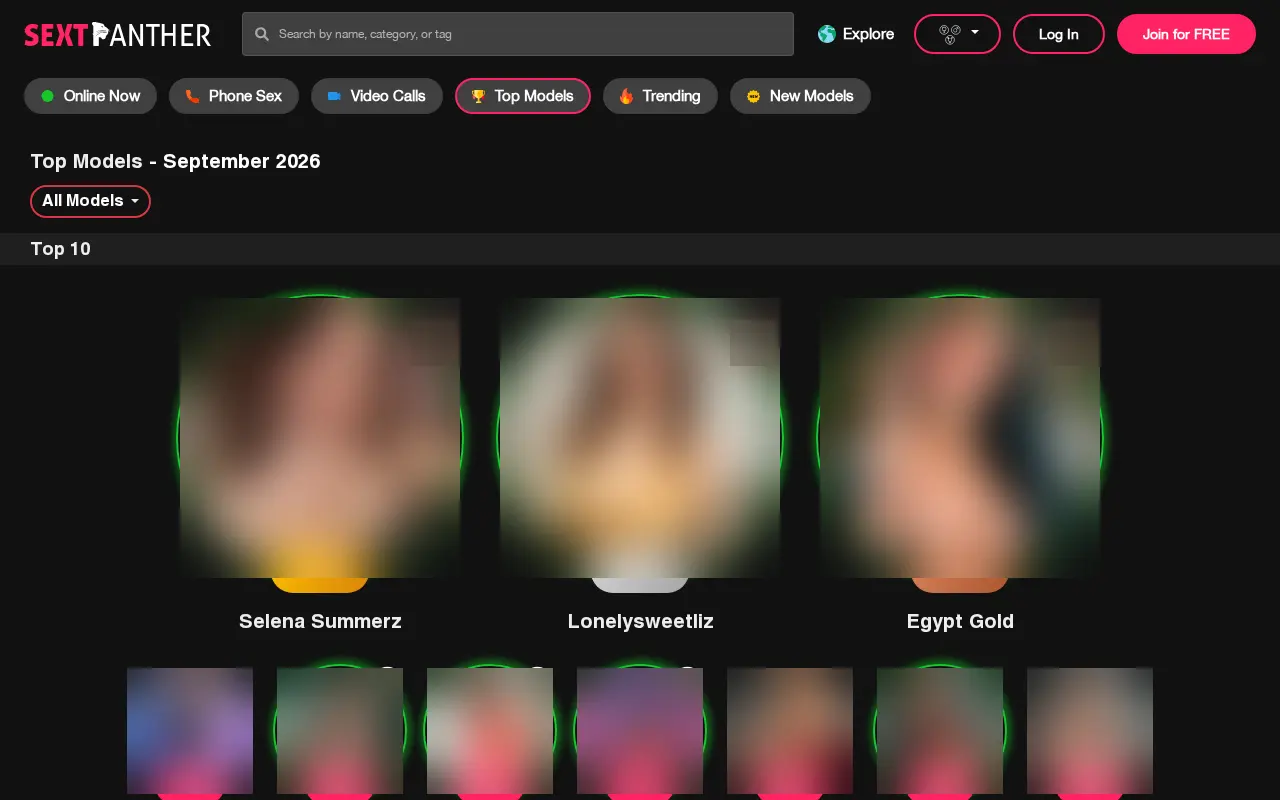Viewport: 1280px width, 800px height.
Task: Open the gender symbols dropdown
Action: click(x=957, y=34)
